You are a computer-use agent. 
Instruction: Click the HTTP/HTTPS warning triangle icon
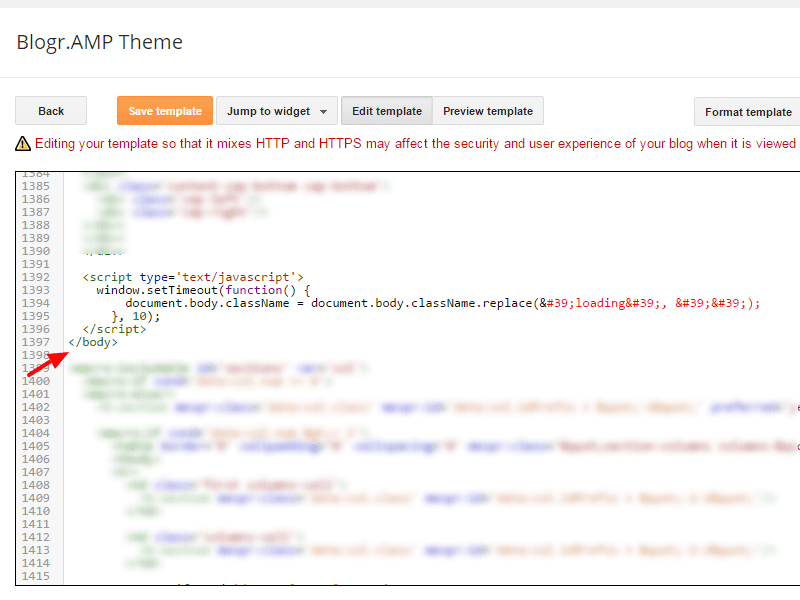(23, 144)
